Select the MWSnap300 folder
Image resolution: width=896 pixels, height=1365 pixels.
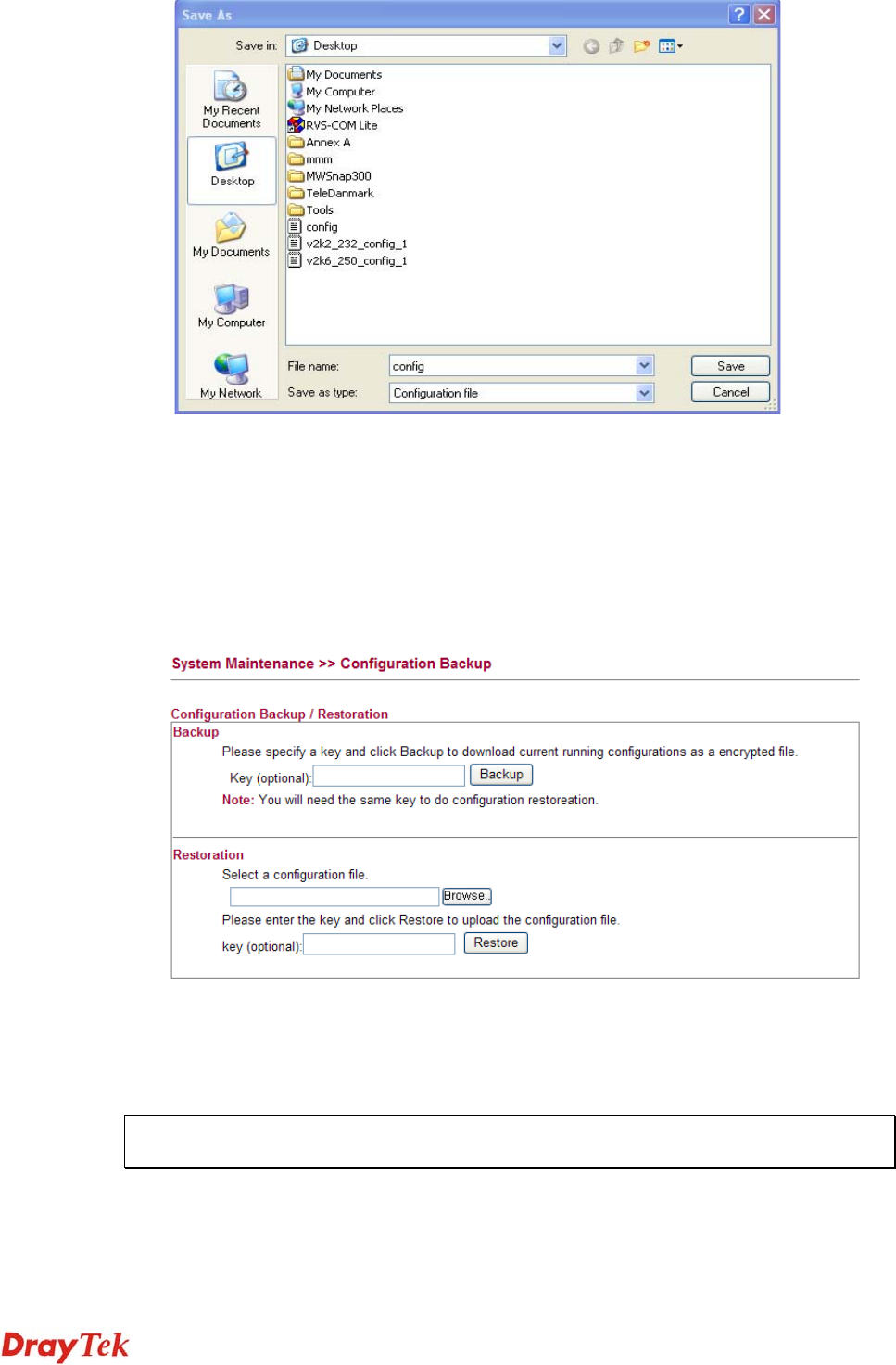click(x=331, y=176)
